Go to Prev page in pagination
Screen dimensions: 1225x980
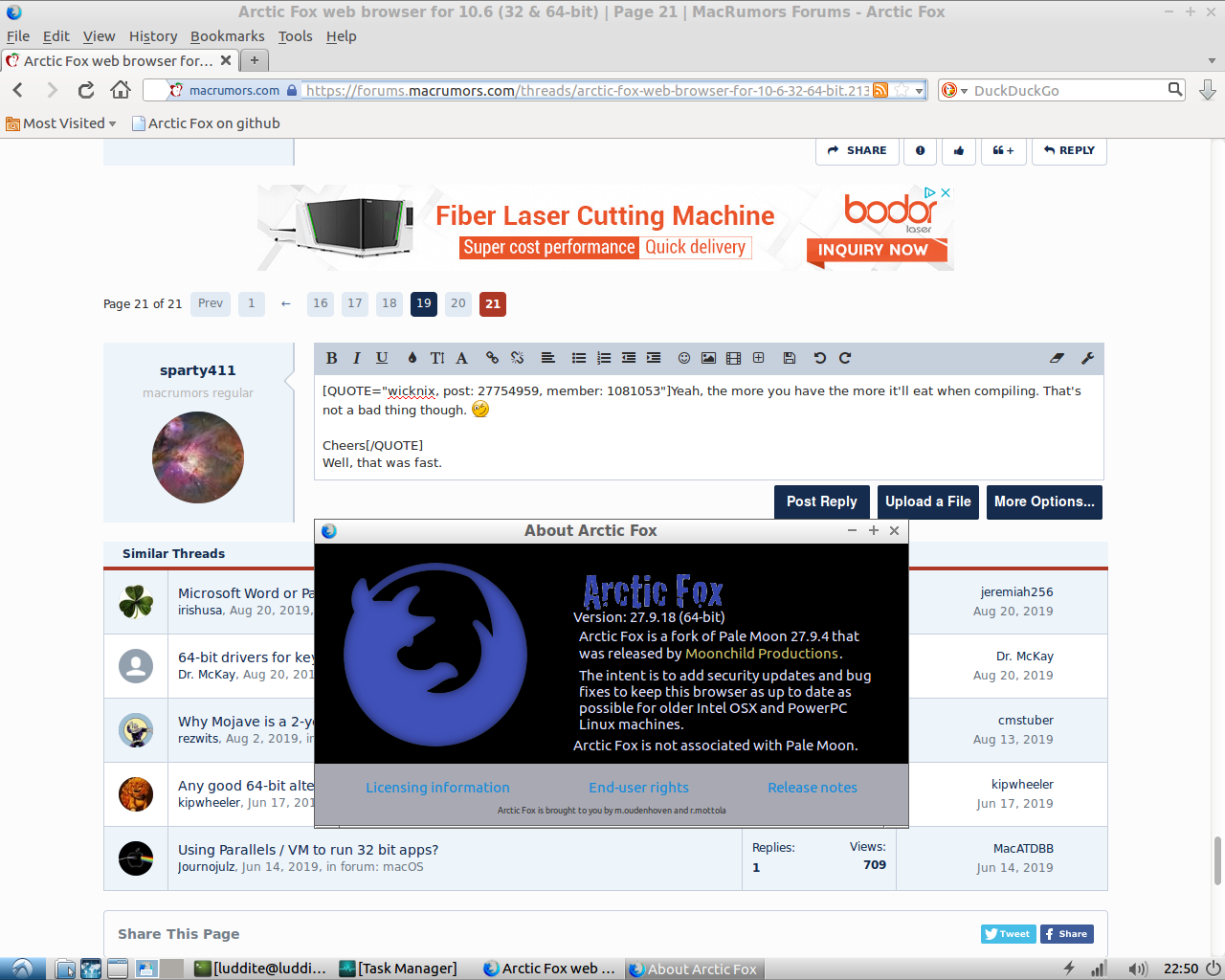point(211,303)
